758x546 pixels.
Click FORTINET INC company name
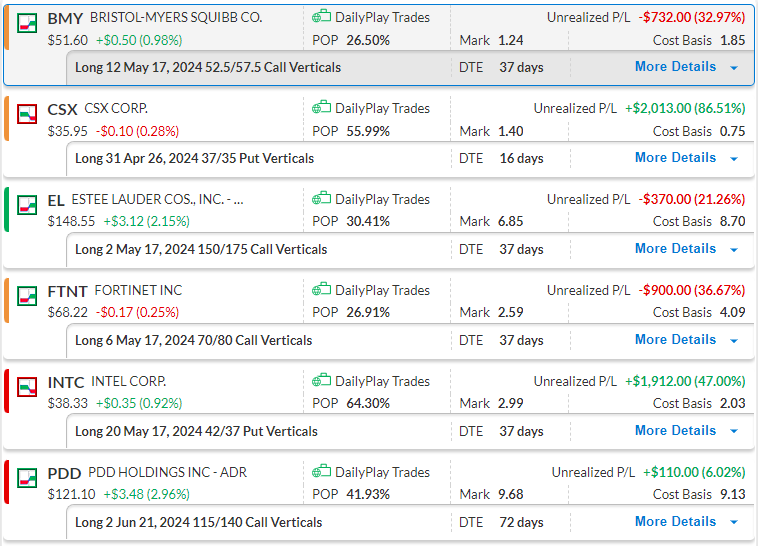(138, 290)
